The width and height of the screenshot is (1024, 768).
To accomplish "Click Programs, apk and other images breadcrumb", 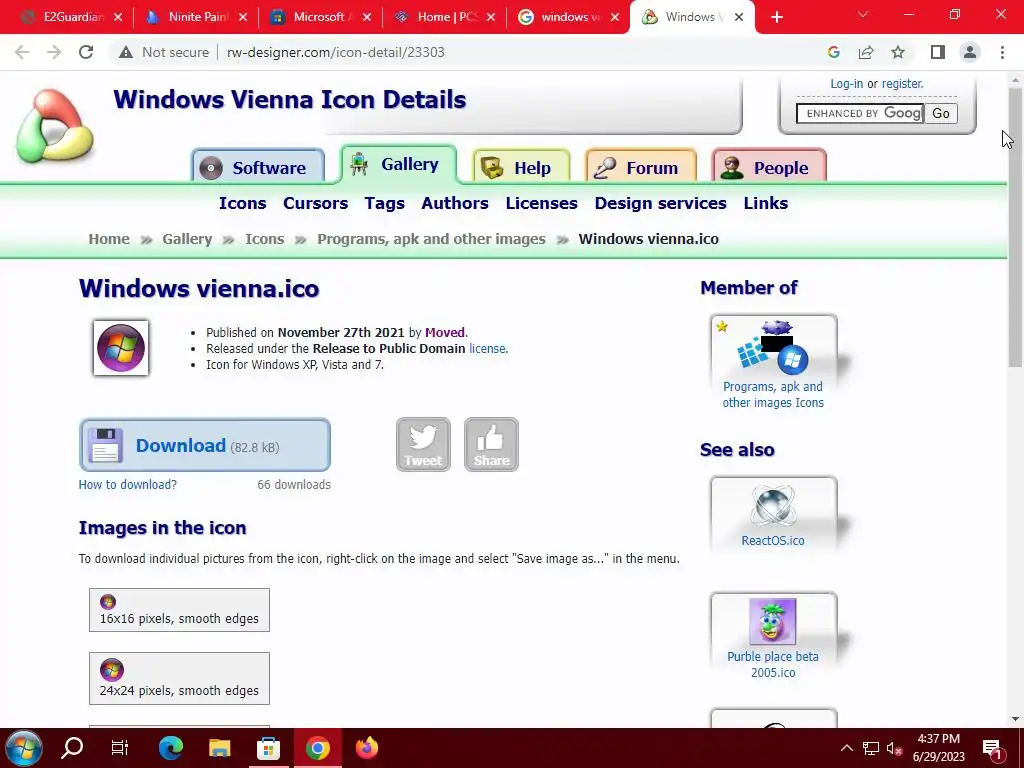I will (431, 239).
